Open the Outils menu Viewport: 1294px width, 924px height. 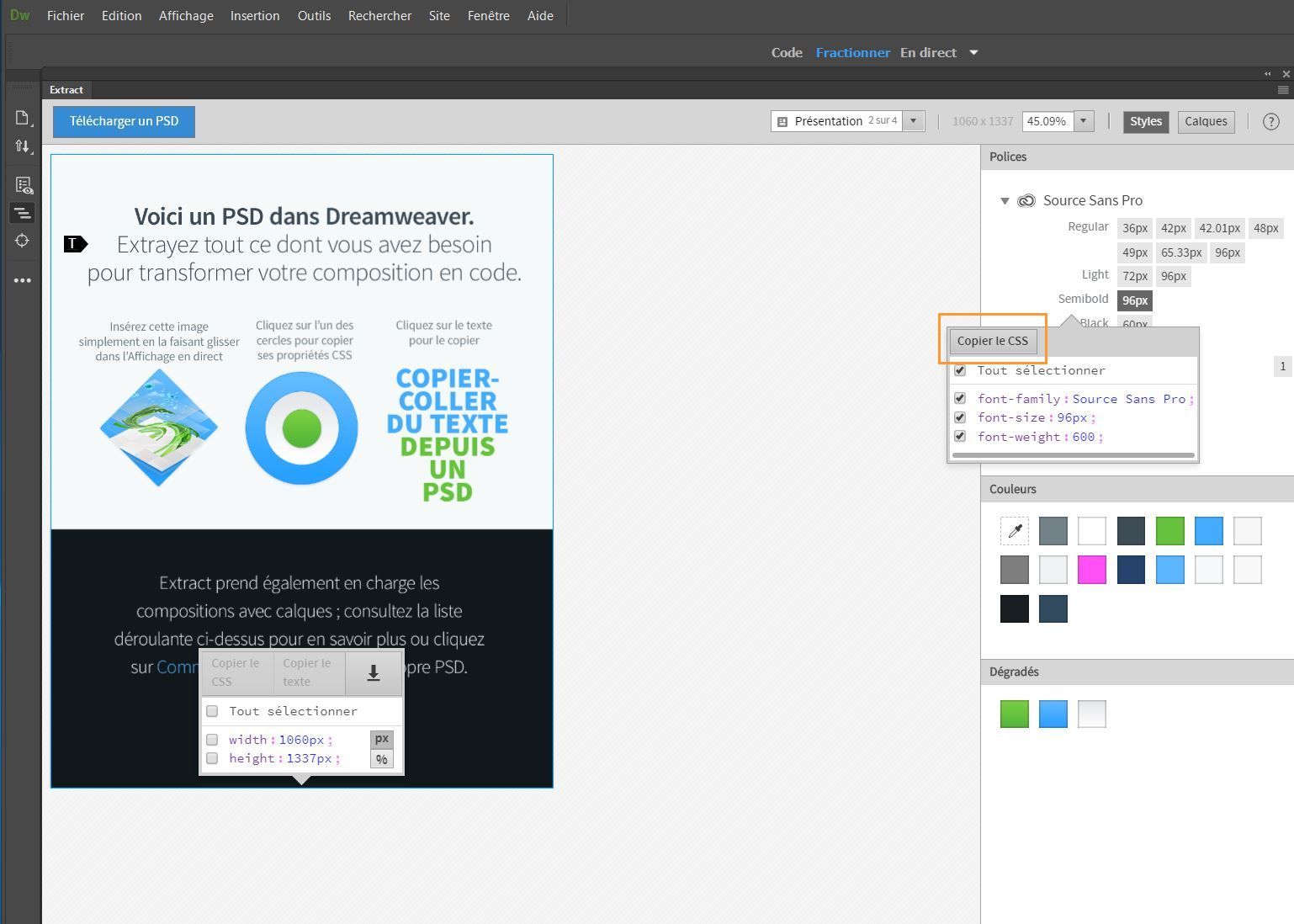(x=314, y=15)
